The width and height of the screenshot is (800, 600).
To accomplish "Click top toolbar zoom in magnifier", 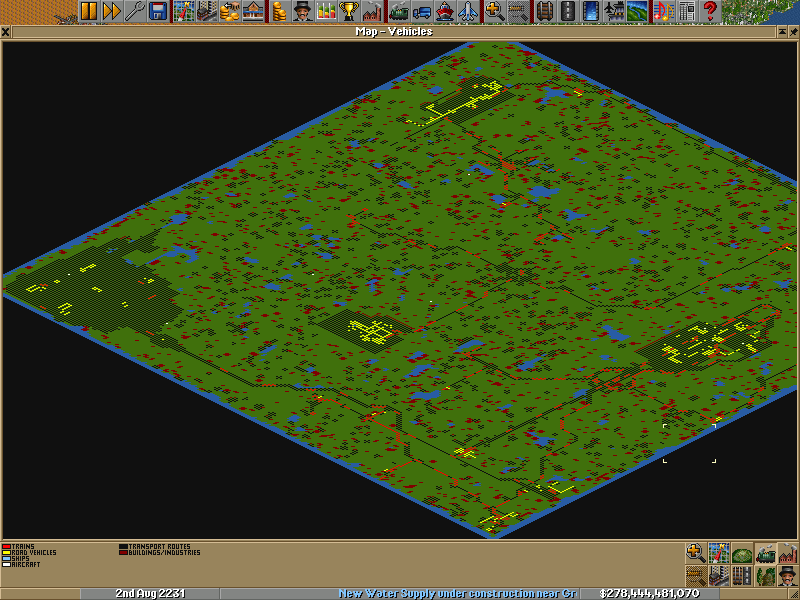I will tap(494, 11).
